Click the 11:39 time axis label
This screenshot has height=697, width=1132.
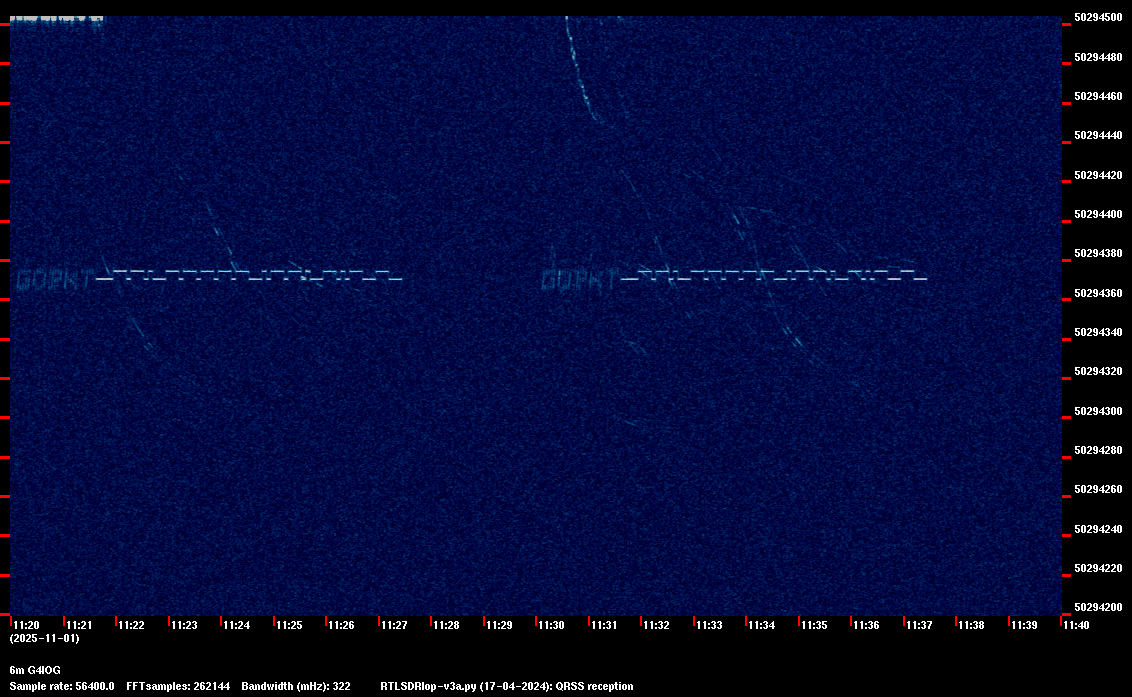1024,625
